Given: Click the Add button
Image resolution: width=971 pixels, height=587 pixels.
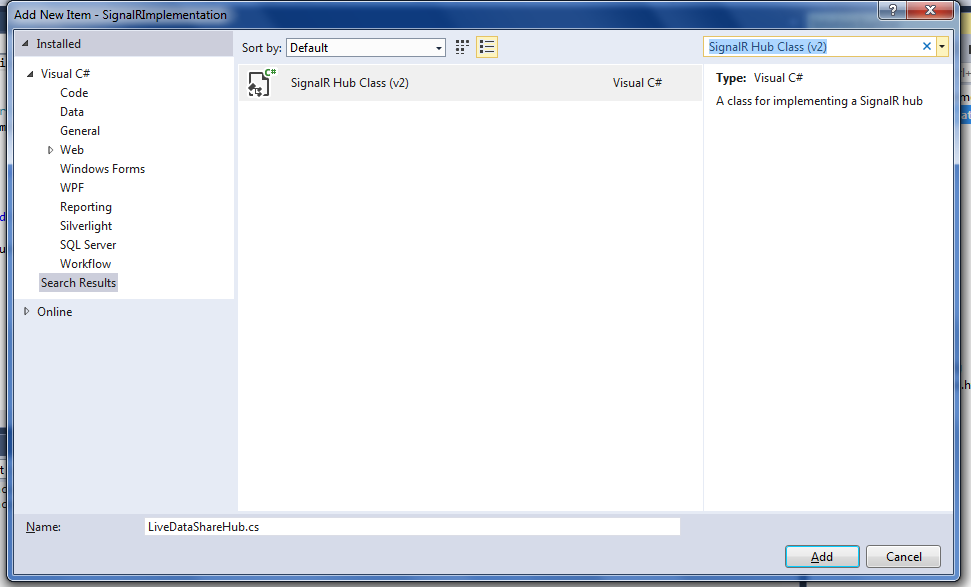Looking at the screenshot, I should [x=822, y=557].
